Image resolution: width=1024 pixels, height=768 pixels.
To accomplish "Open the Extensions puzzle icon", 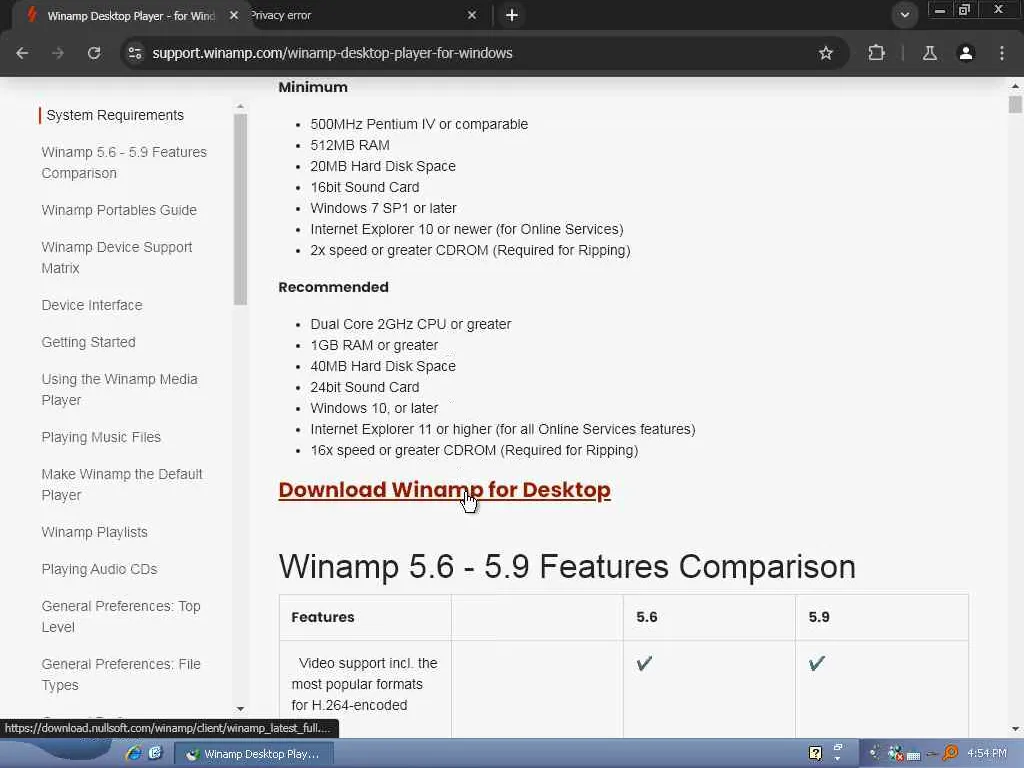I will (x=876, y=53).
